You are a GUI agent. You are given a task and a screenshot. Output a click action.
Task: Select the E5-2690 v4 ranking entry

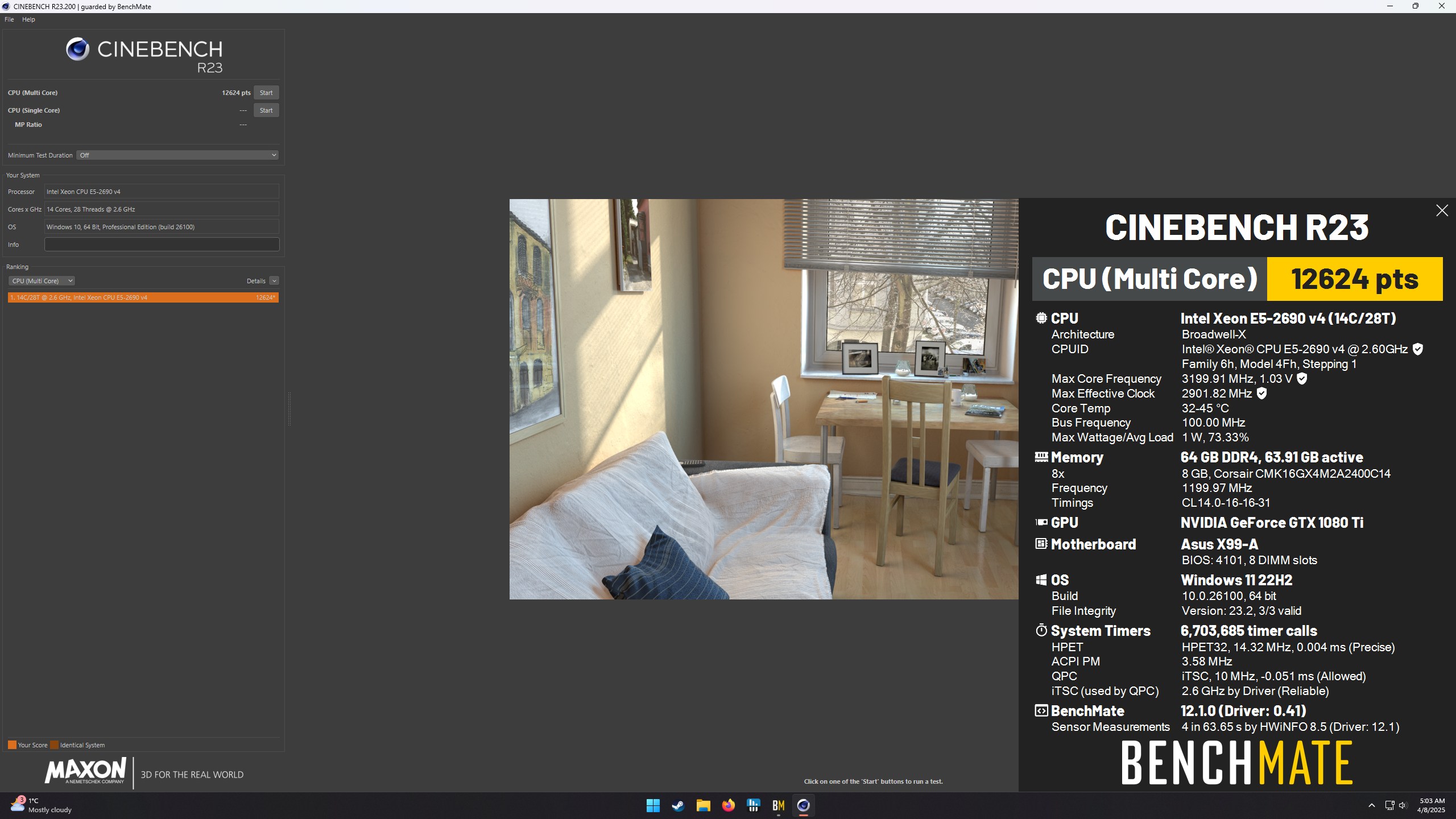click(x=143, y=297)
